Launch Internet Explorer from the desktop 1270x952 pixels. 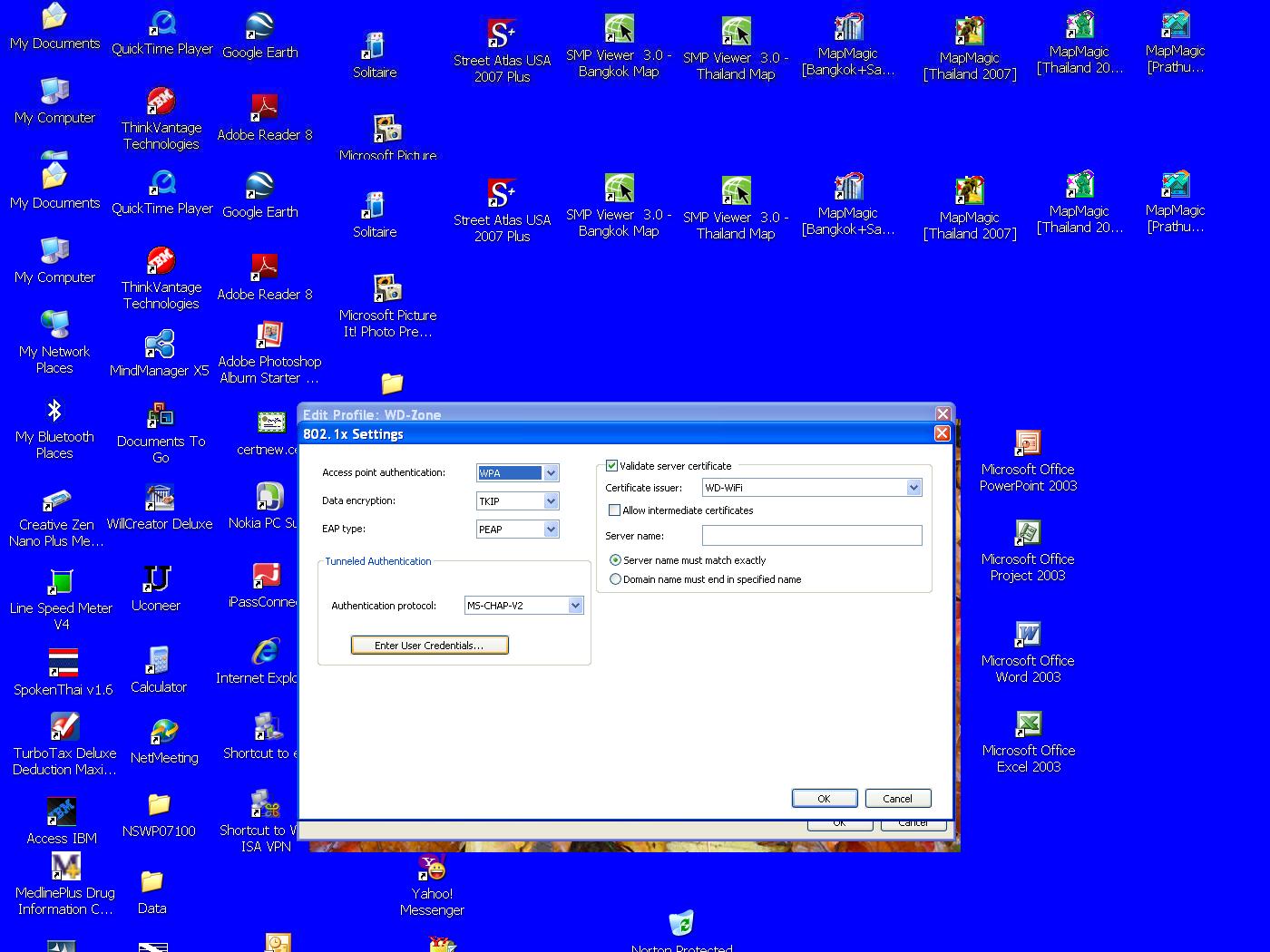click(x=265, y=652)
